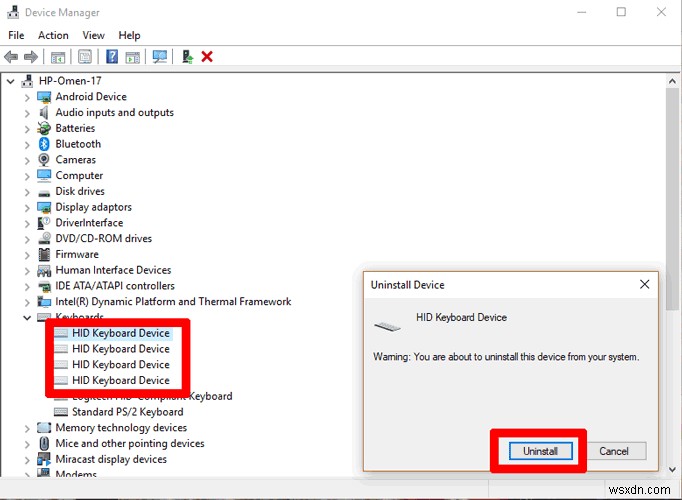Click the scrollbar up arrow

tap(672, 81)
